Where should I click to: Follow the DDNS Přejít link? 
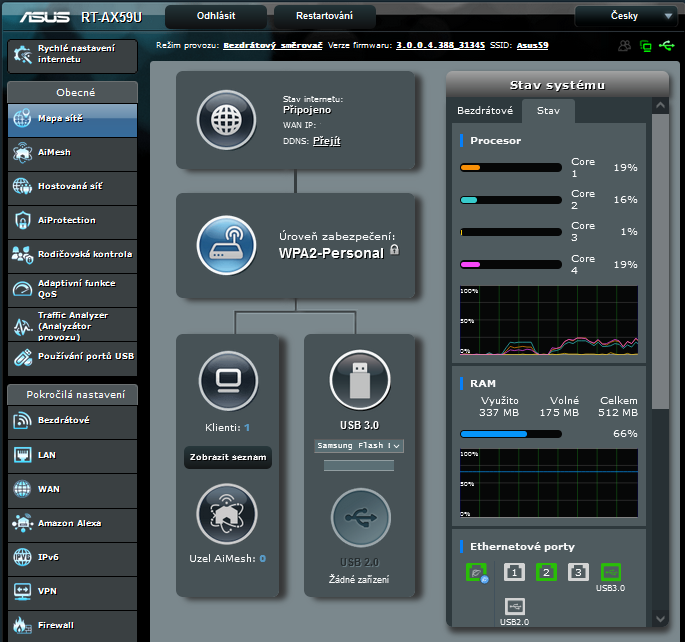click(x=326, y=141)
